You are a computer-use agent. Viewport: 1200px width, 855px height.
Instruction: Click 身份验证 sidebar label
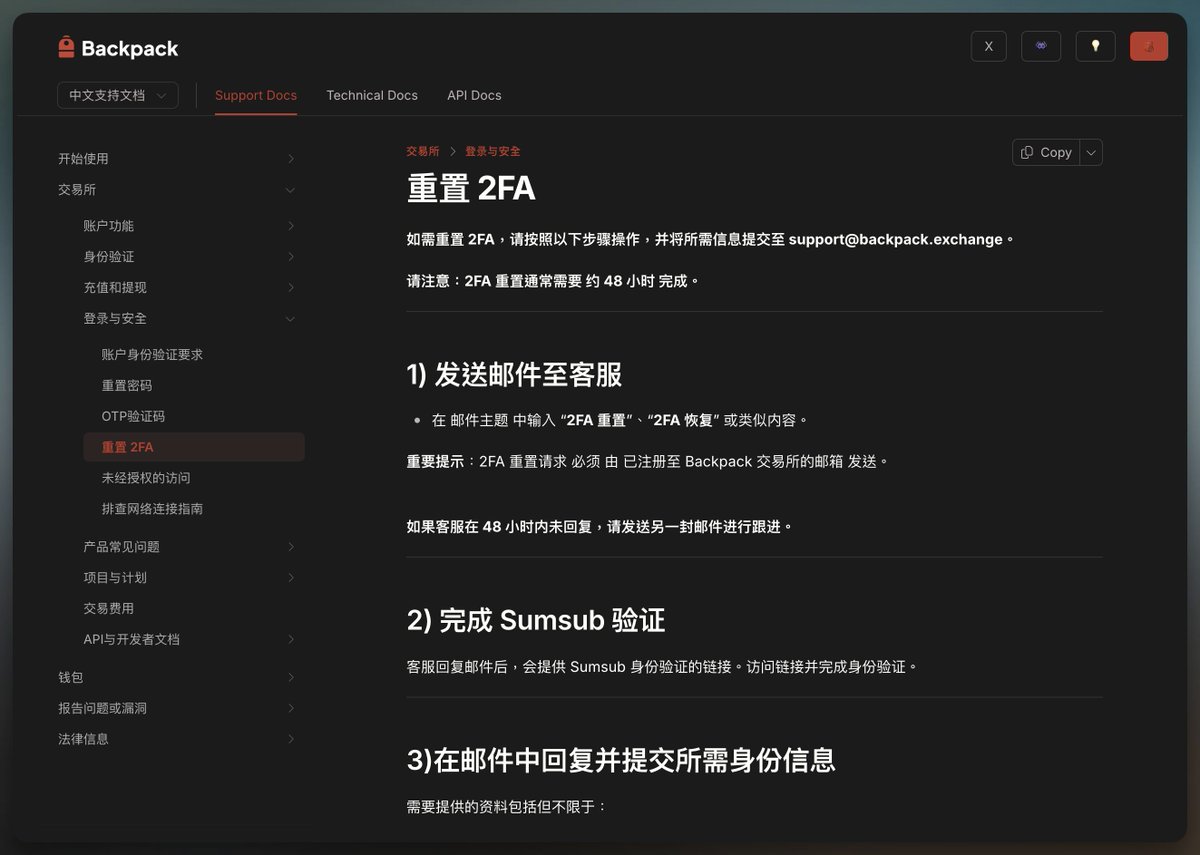pyautogui.click(x=108, y=256)
